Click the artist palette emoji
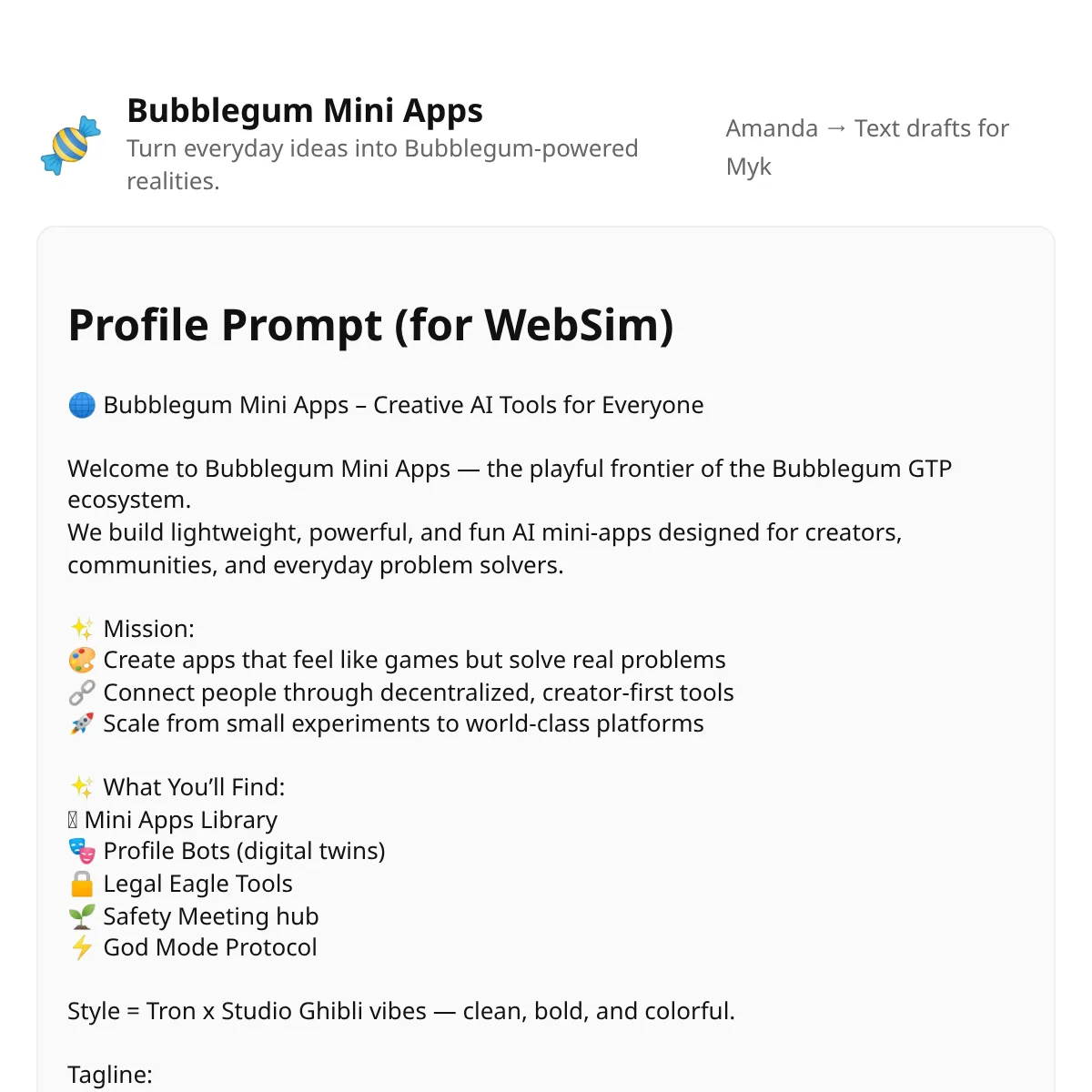 tap(82, 660)
